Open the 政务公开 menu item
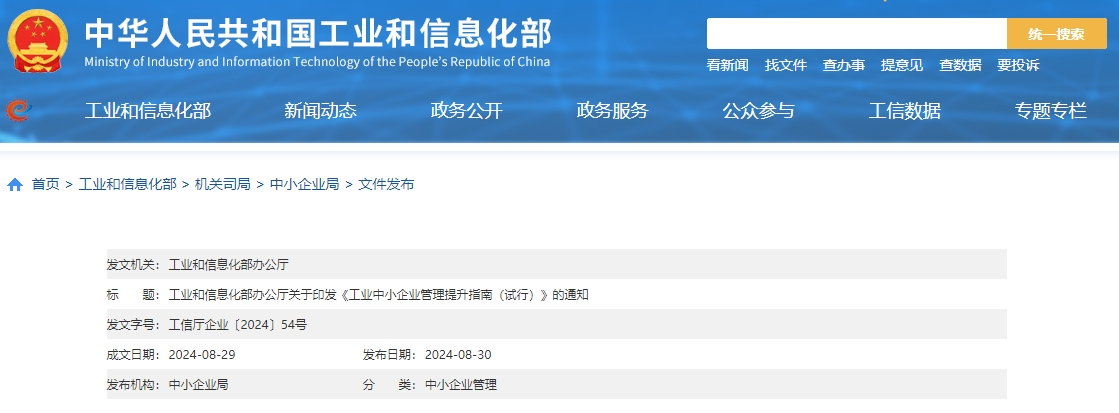The image size is (1119, 413). [x=466, y=111]
